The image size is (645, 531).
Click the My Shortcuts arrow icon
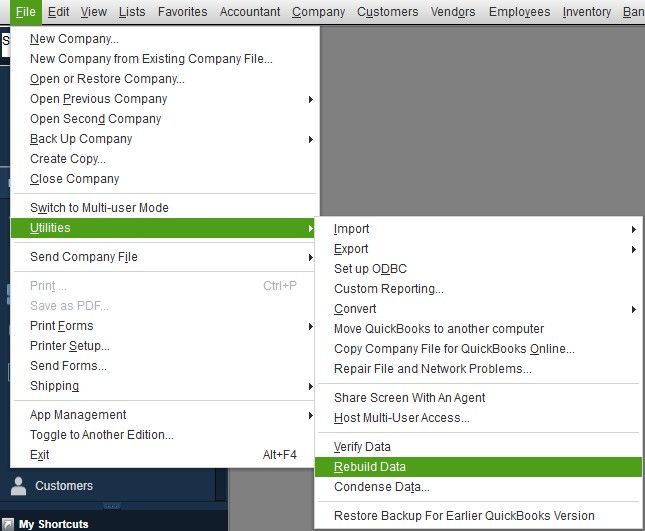click(x=8, y=524)
